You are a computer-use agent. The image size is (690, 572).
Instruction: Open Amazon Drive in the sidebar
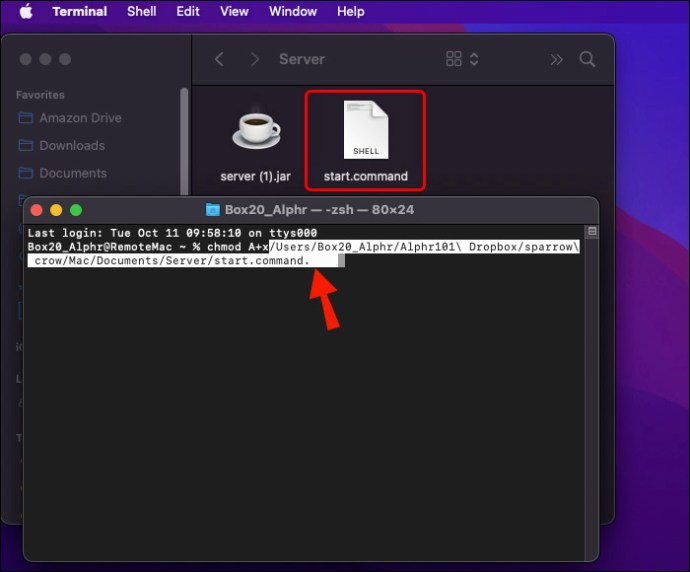pos(70,118)
